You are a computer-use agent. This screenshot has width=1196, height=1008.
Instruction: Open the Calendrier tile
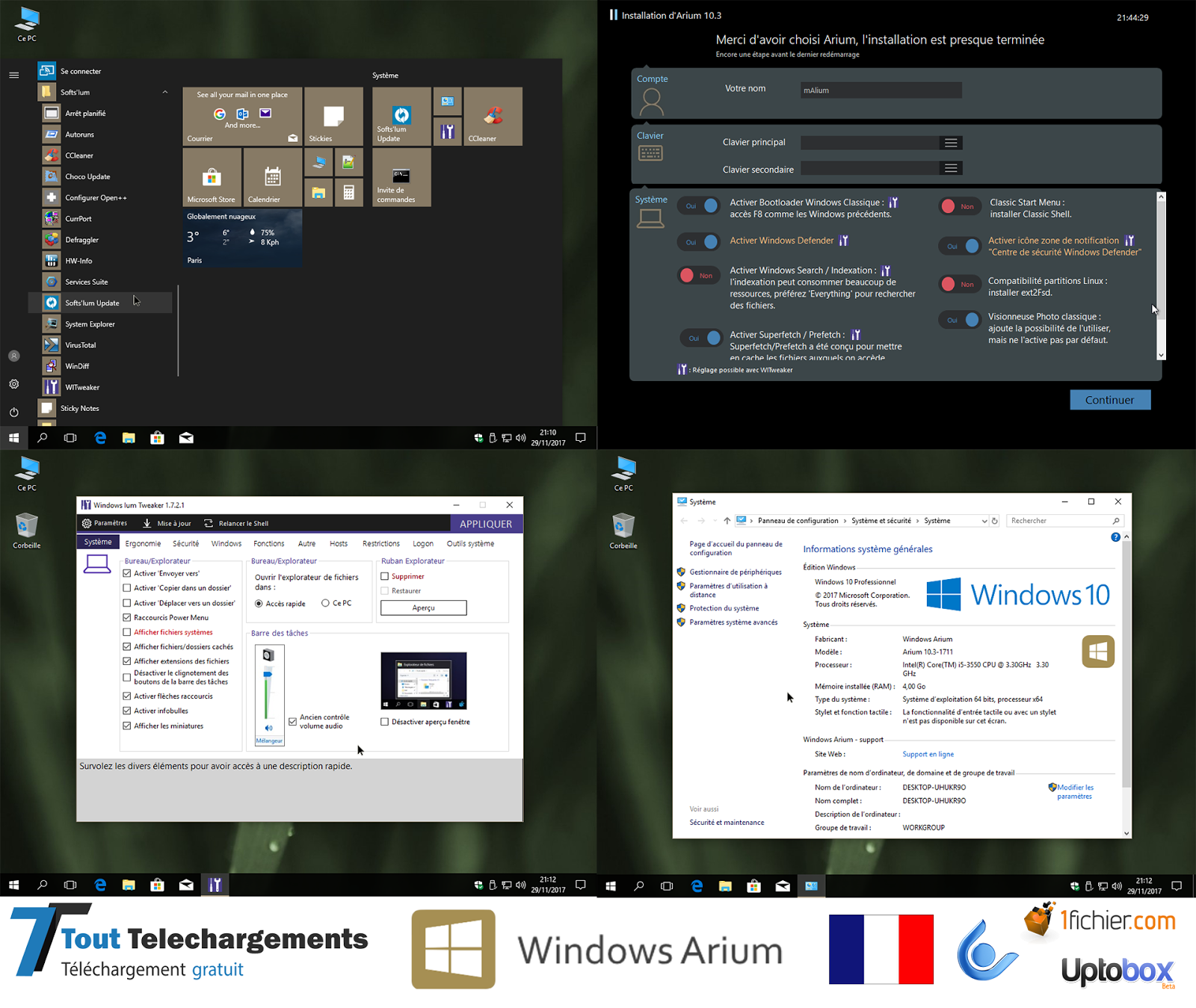click(273, 177)
